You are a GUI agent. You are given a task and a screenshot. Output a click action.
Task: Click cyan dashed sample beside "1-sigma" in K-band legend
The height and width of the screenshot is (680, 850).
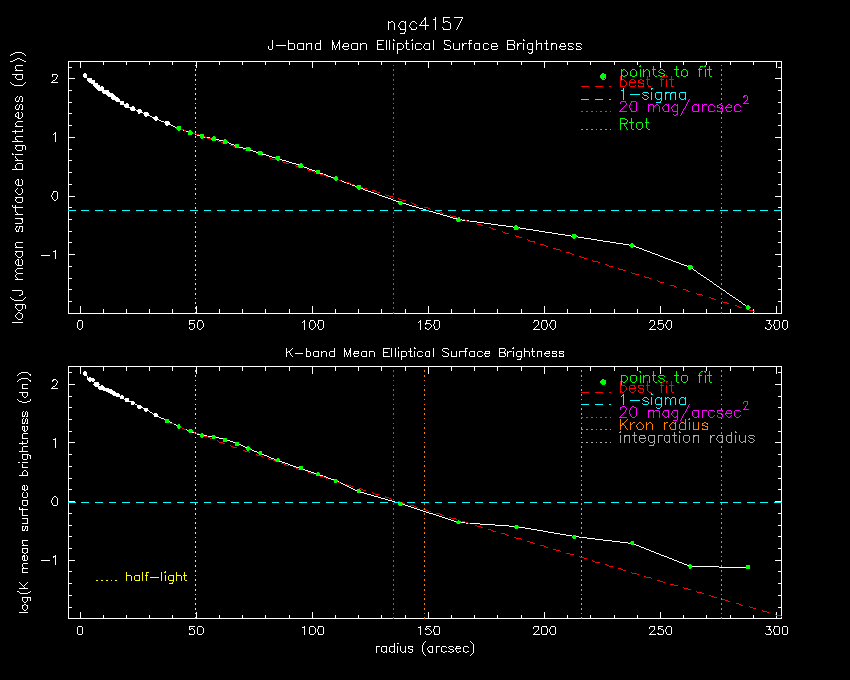595,401
